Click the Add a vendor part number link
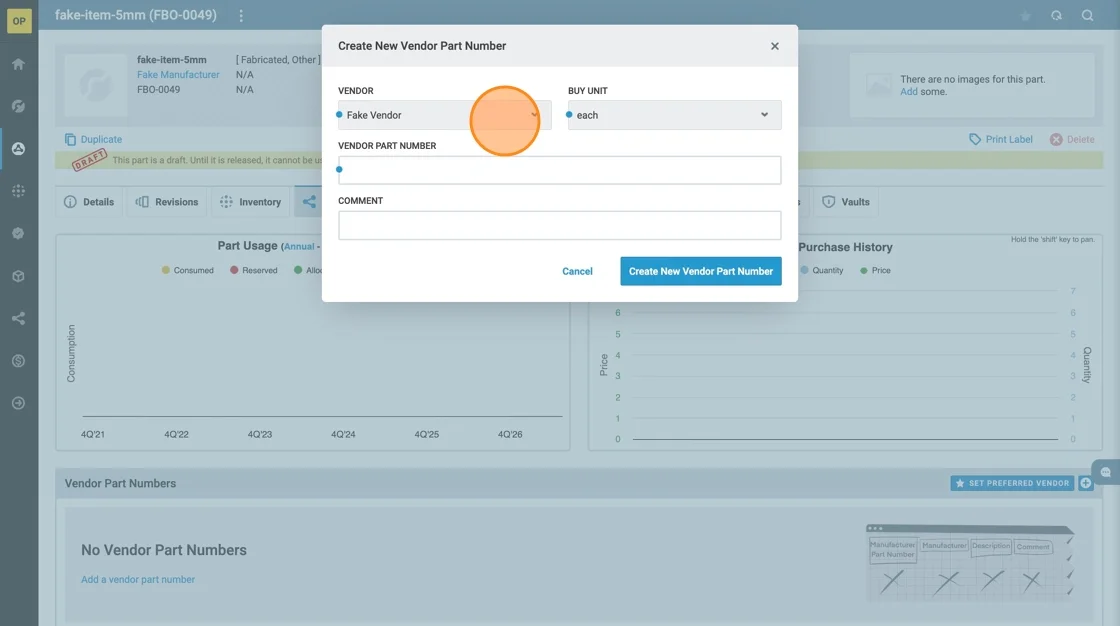 pyautogui.click(x=138, y=580)
